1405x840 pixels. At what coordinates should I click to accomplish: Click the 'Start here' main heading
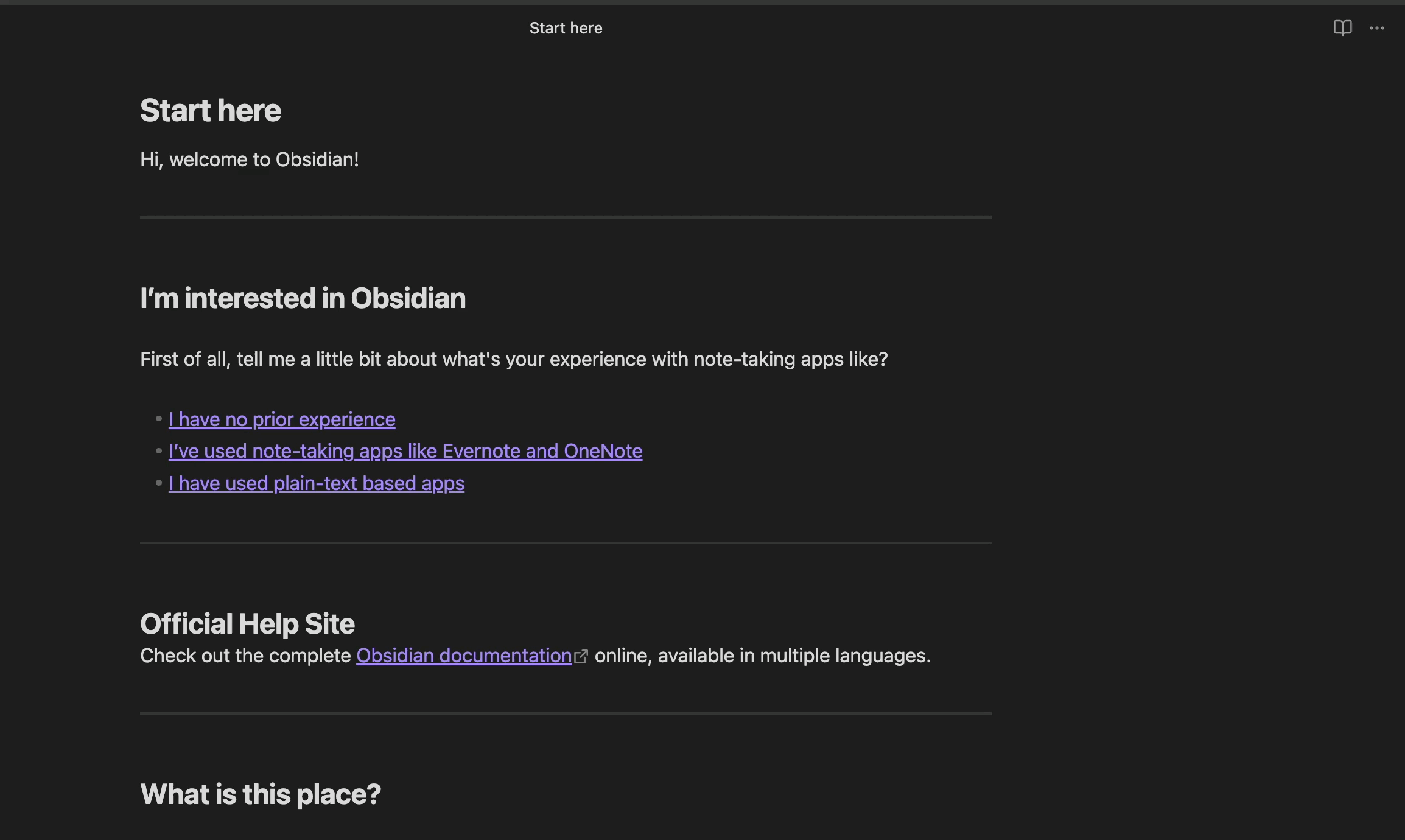[x=211, y=110]
